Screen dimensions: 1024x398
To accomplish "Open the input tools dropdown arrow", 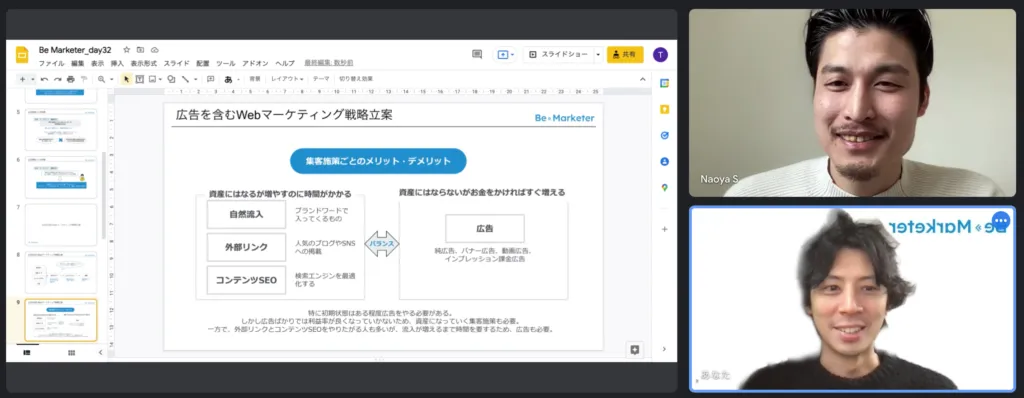I will point(238,79).
